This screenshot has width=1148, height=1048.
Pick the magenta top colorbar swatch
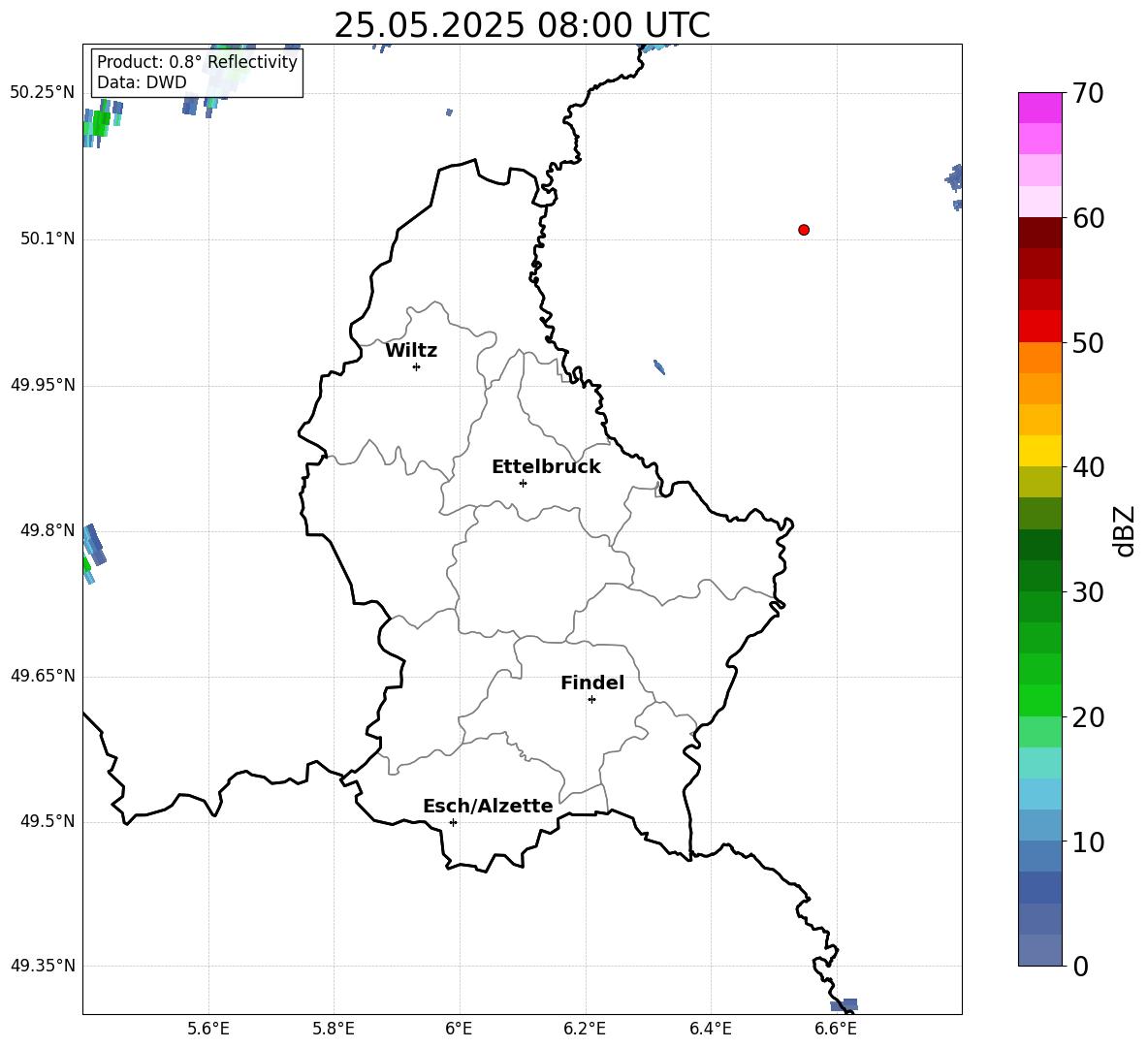click(1039, 108)
